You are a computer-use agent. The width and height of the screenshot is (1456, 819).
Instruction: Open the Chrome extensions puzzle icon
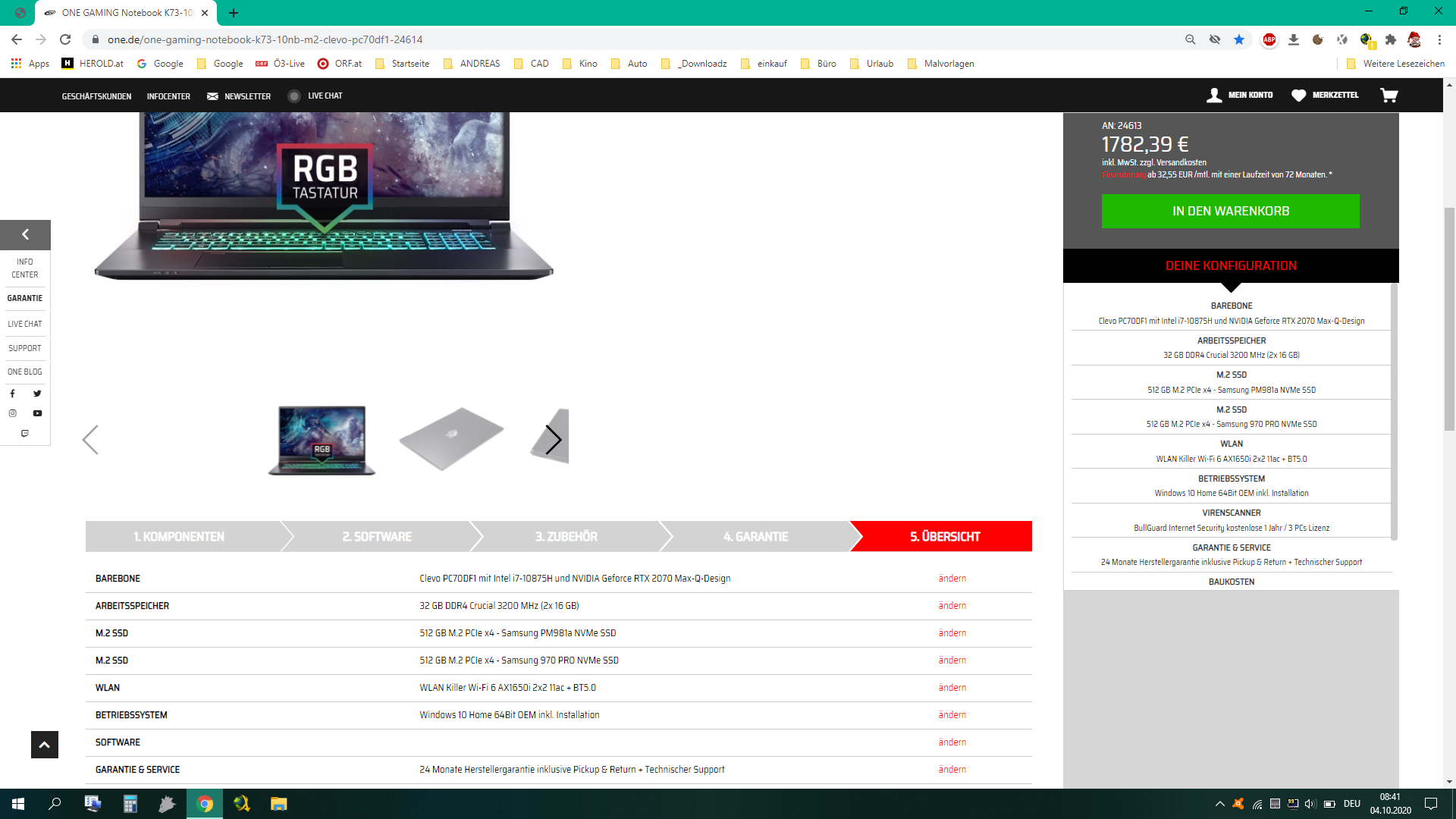1391,39
